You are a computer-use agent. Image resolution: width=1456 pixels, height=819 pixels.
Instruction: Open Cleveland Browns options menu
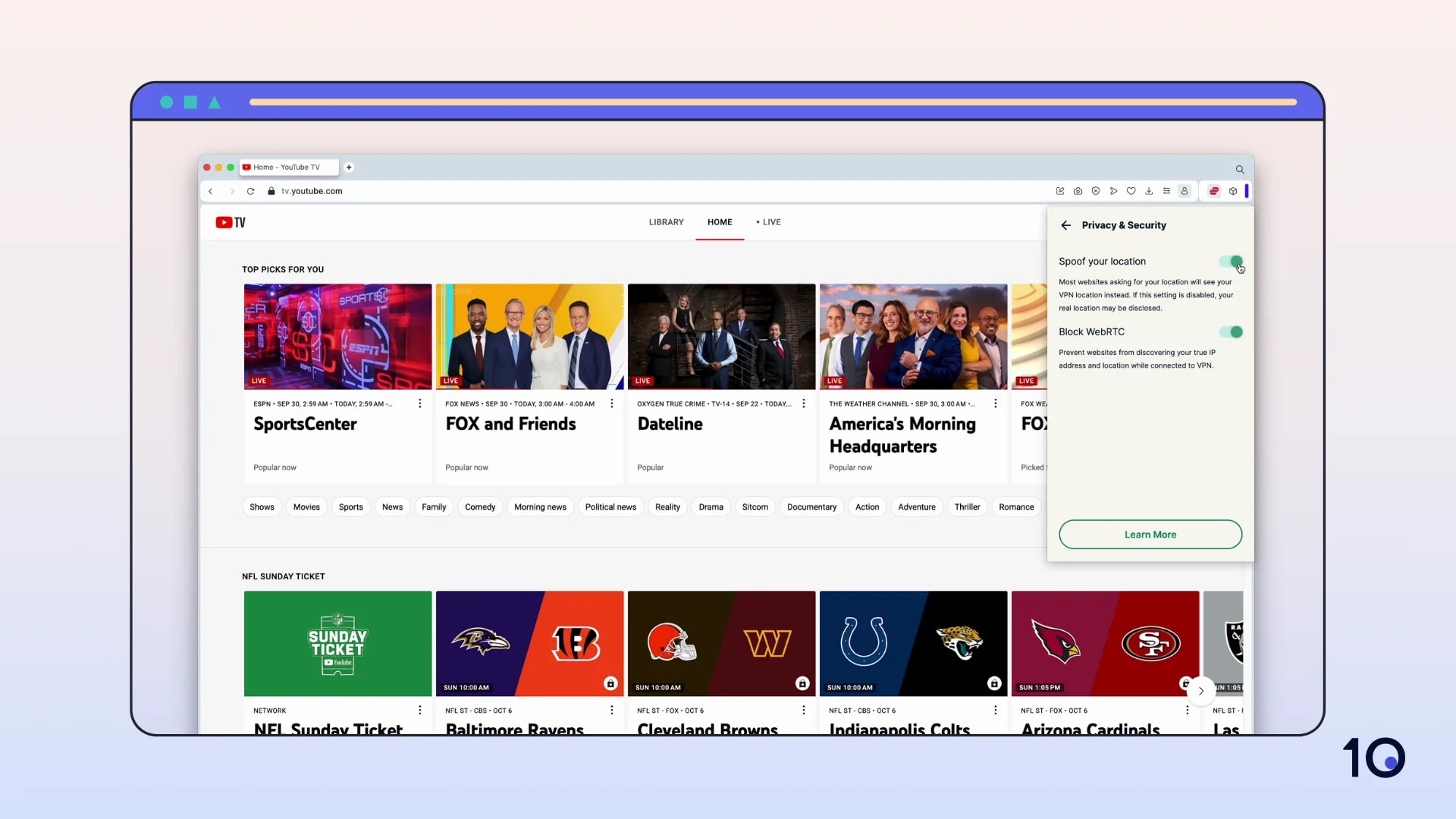click(804, 710)
